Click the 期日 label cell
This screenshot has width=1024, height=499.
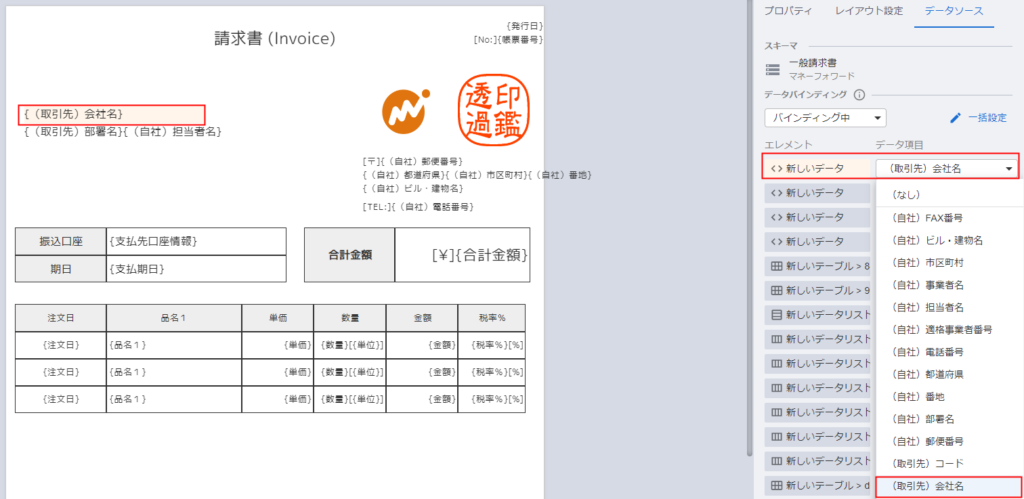pyautogui.click(x=61, y=268)
